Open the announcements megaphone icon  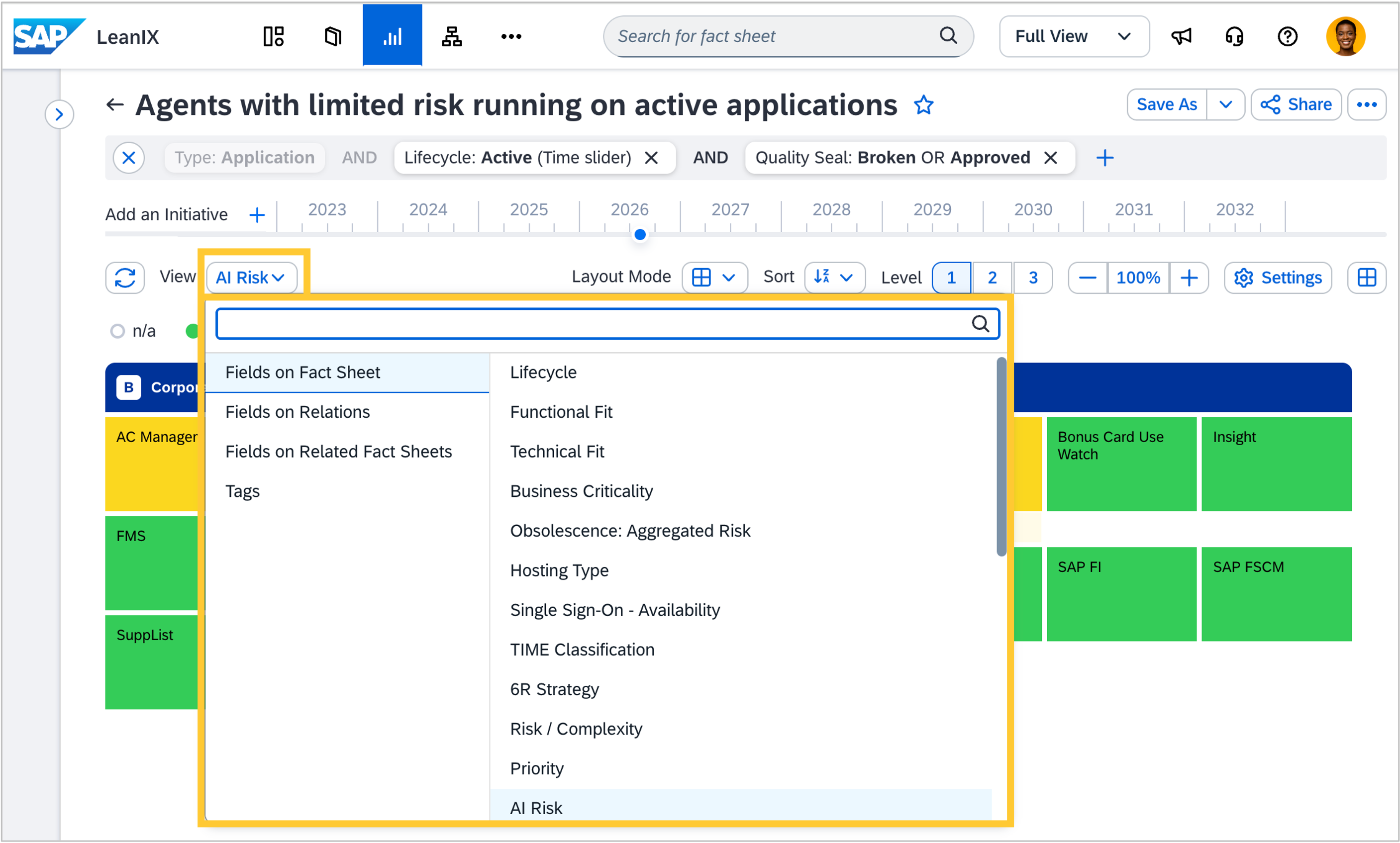[x=1181, y=36]
